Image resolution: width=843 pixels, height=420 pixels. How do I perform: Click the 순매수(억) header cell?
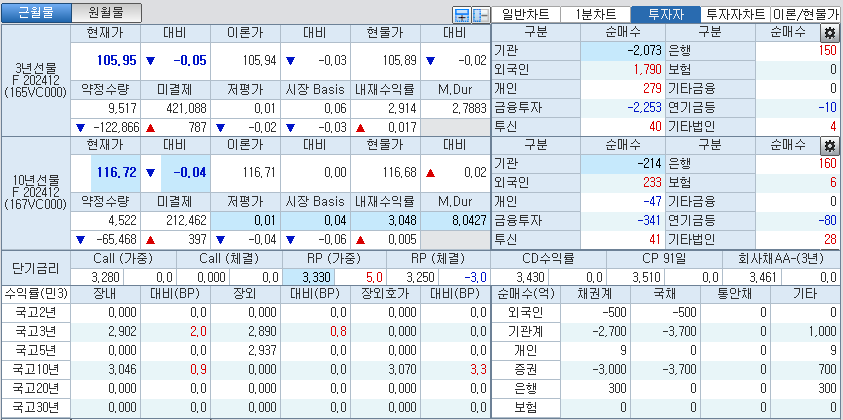[526, 294]
